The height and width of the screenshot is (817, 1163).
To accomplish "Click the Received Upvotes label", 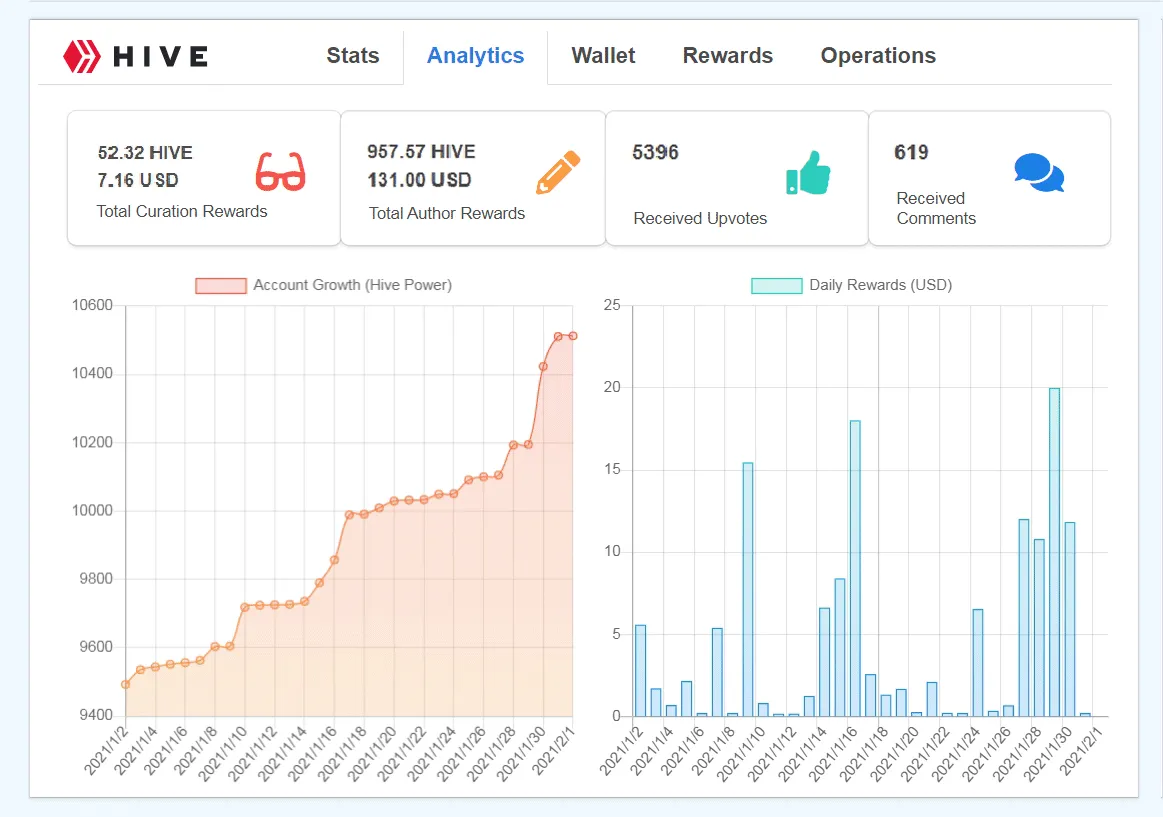I will (700, 219).
